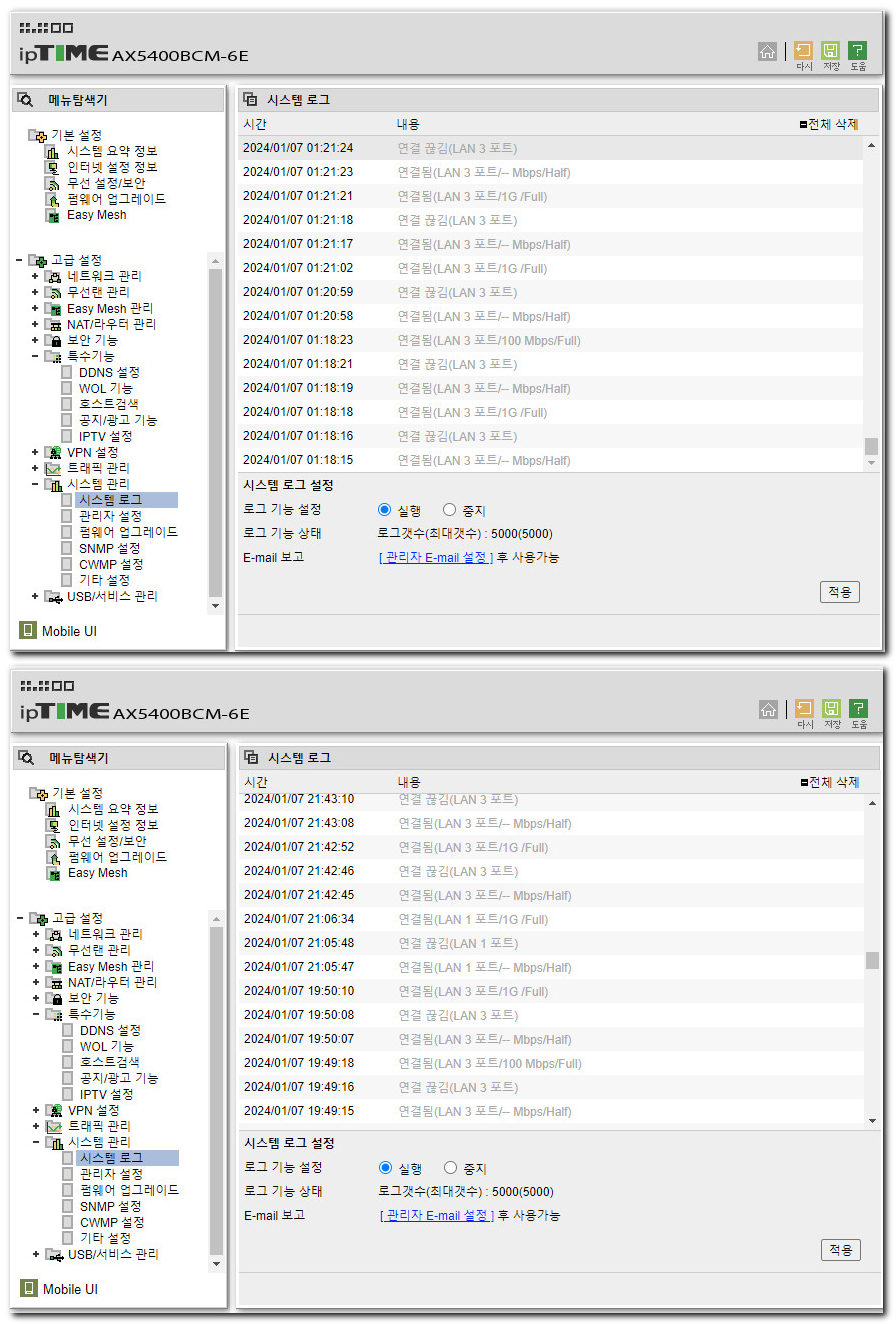Viewport: 896px width, 1324px height.
Task: Open 관리자 E-mail 설정 link in upper window
Action: click(x=436, y=557)
